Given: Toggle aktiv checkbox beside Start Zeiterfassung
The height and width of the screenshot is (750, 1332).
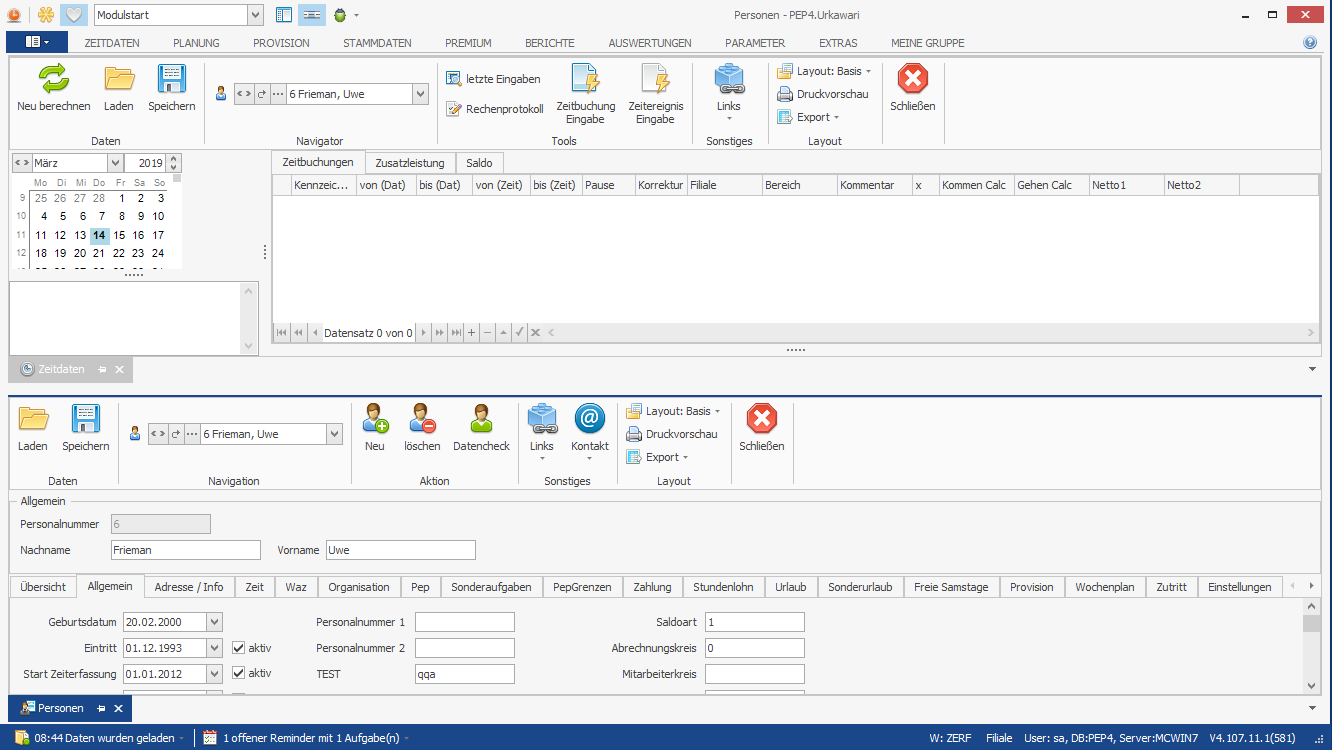Looking at the screenshot, I should click(239, 673).
